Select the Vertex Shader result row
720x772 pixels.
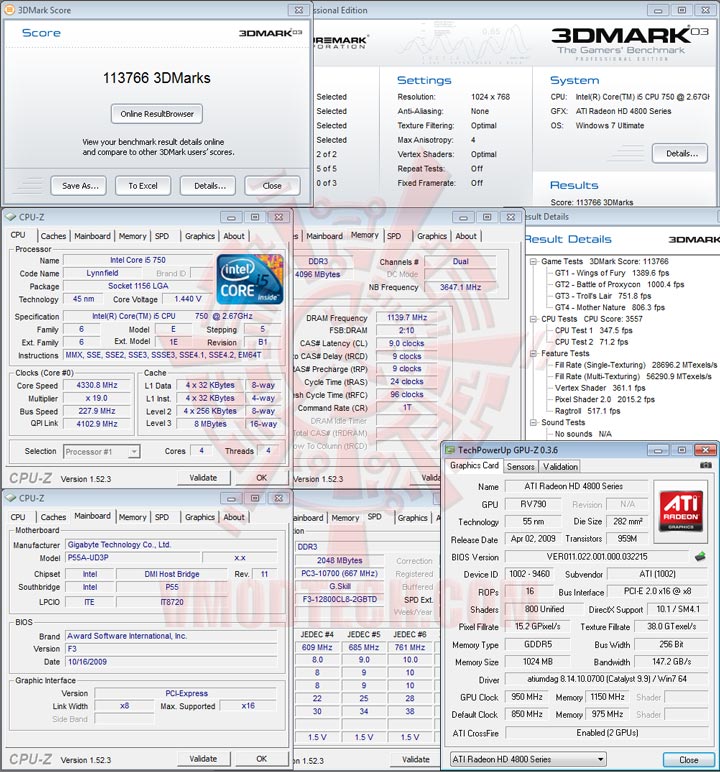(x=600, y=388)
